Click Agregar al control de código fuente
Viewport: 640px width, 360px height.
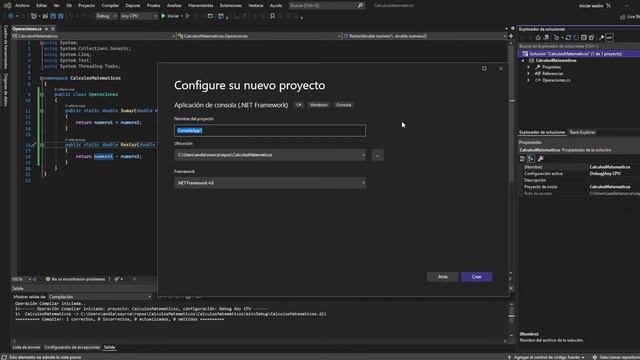coord(546,357)
